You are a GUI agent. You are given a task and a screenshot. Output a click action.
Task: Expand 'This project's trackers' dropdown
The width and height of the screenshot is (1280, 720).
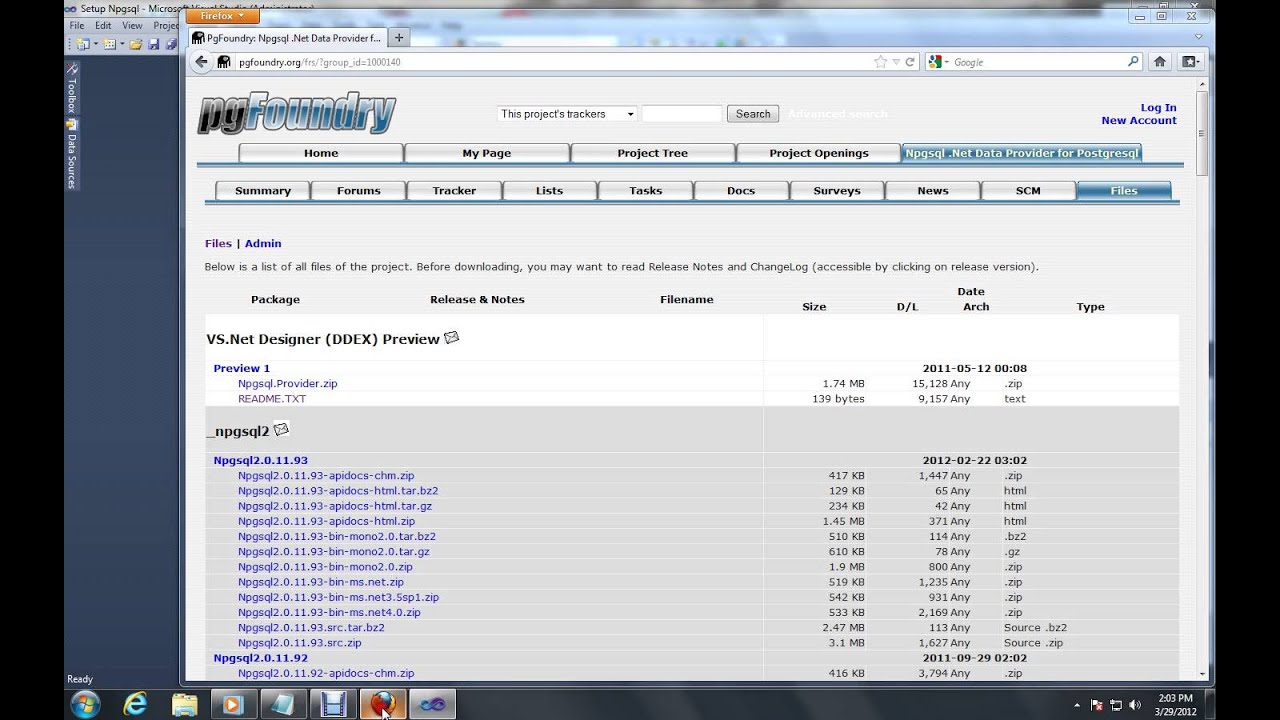click(567, 114)
